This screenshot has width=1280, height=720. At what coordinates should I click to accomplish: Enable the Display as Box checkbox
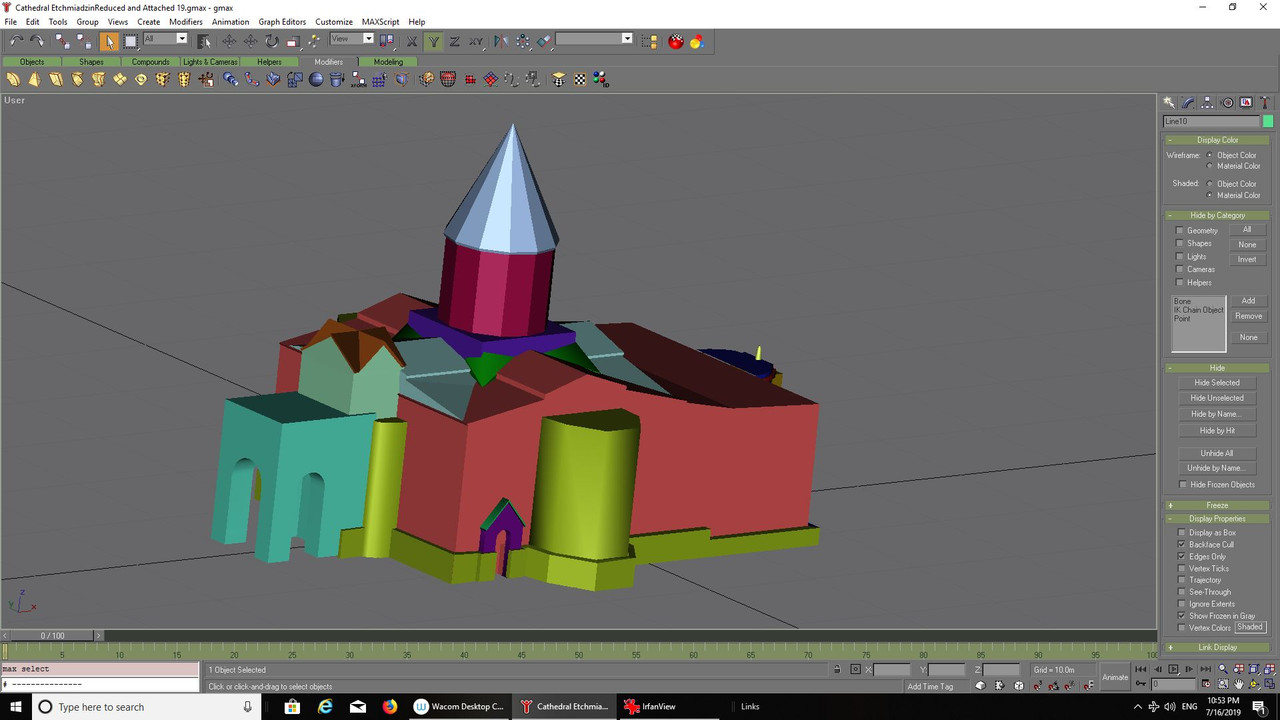coord(1182,533)
